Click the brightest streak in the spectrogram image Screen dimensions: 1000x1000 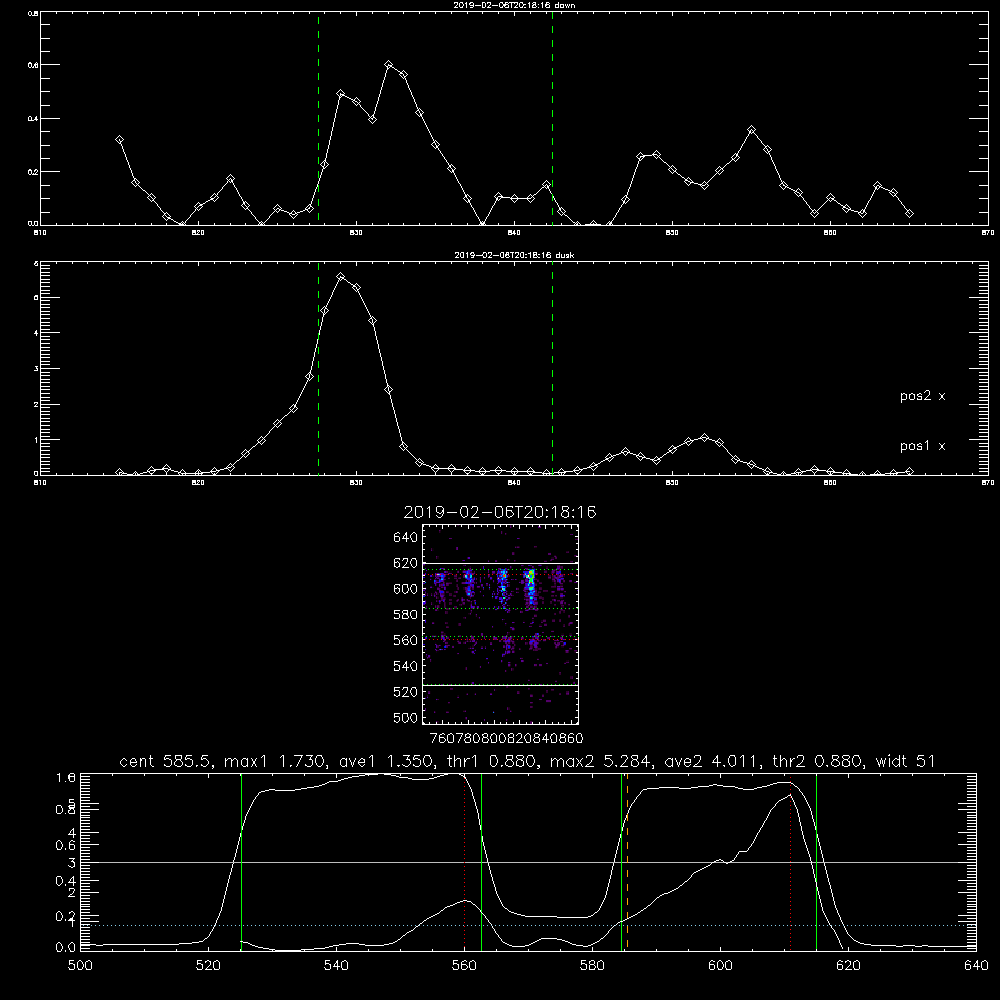pos(530,588)
